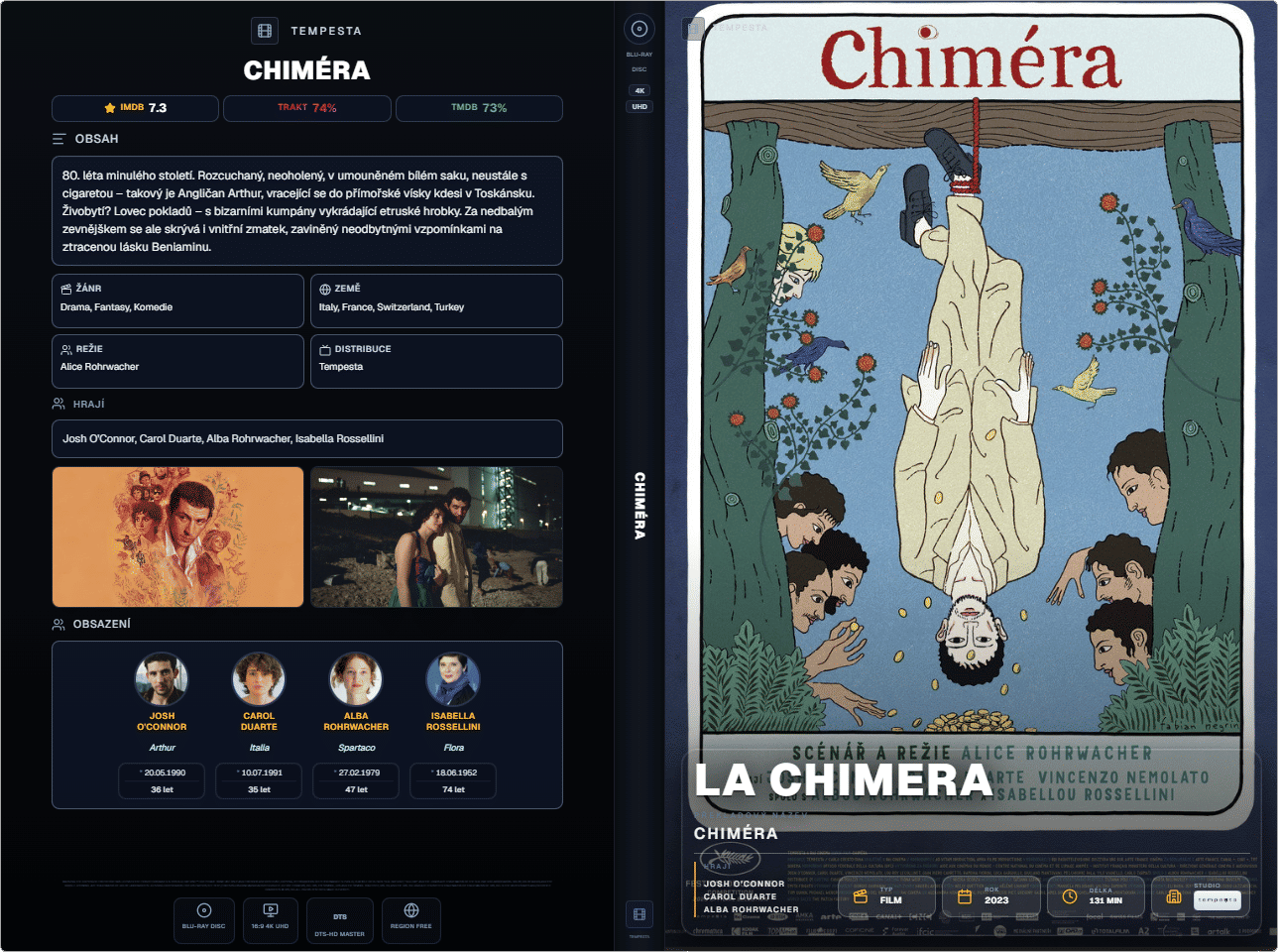
Task: Click the DTS-HD Master audio badge
Action: pos(340,920)
